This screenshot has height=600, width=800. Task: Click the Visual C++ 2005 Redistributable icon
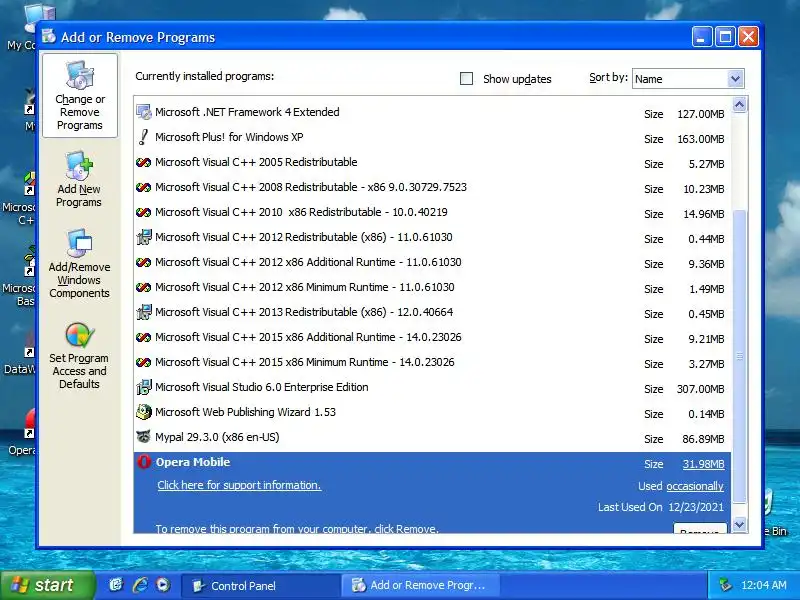pyautogui.click(x=144, y=162)
